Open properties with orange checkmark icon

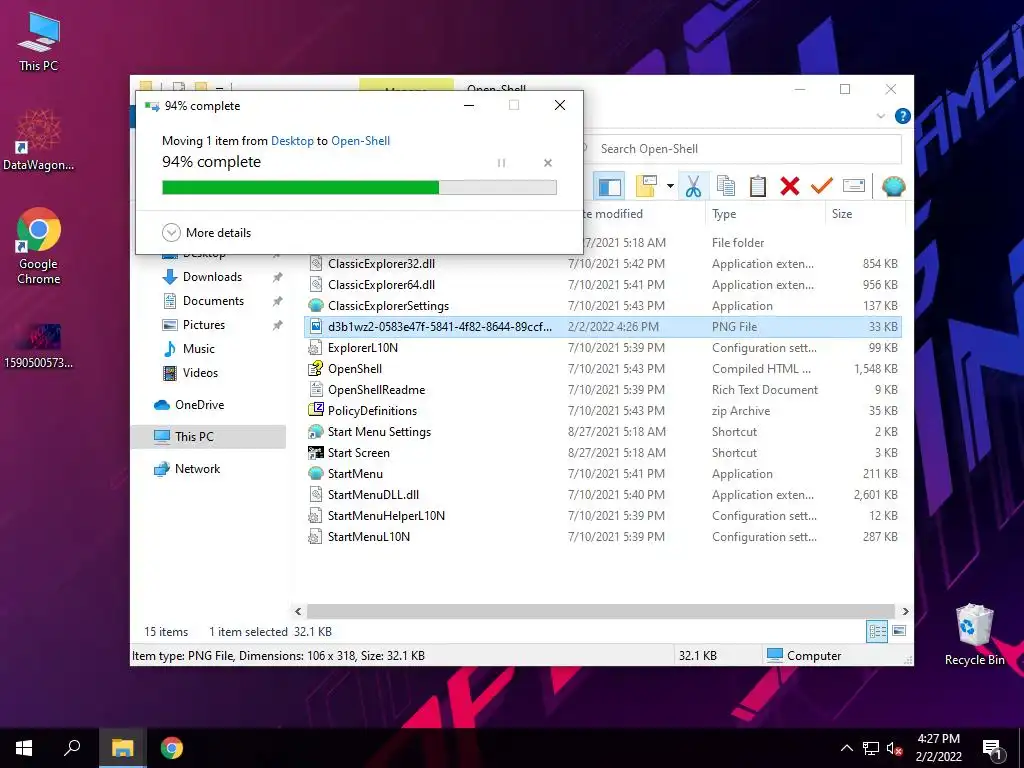tap(822, 187)
